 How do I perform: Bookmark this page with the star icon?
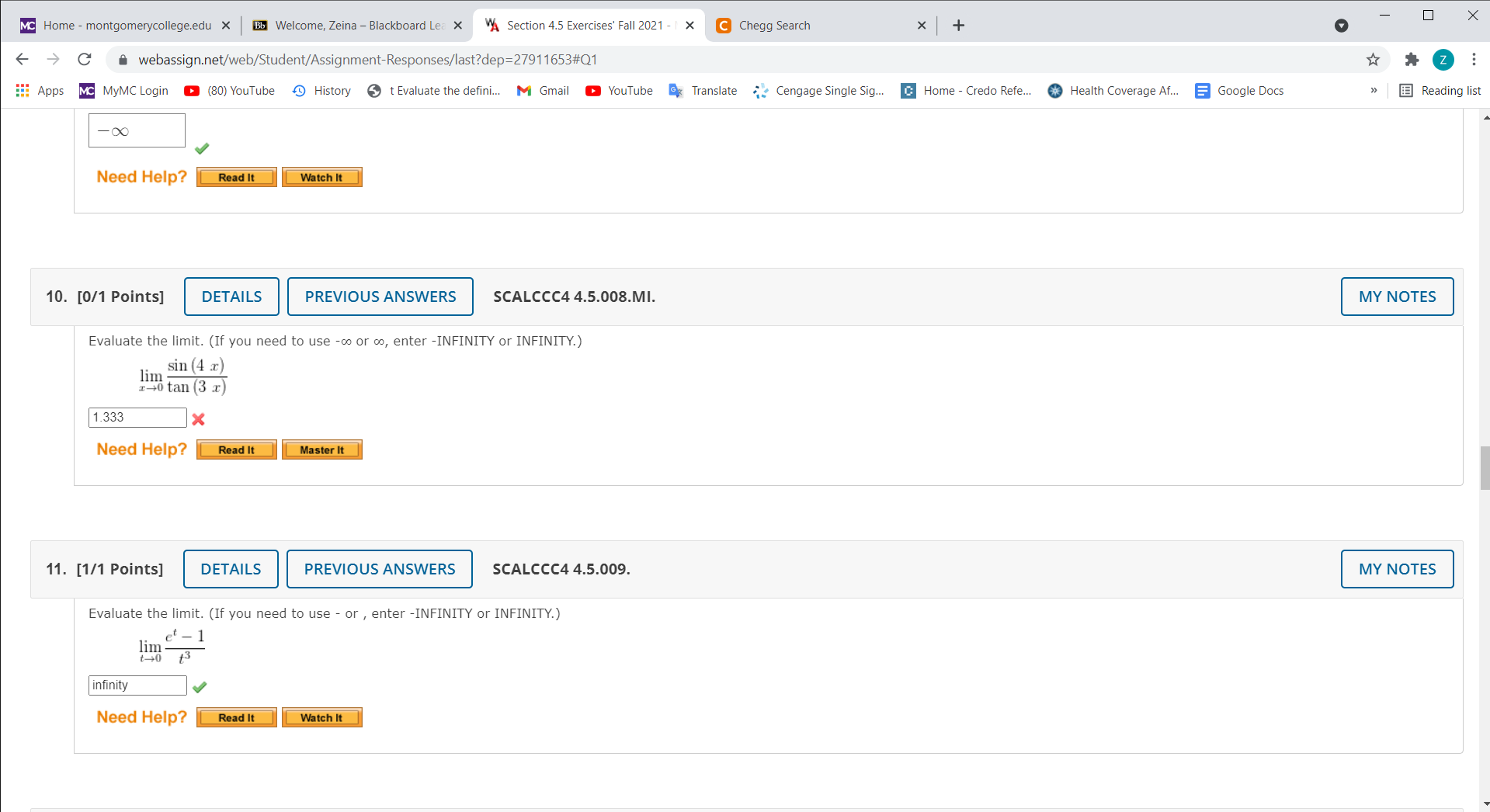coord(1373,59)
